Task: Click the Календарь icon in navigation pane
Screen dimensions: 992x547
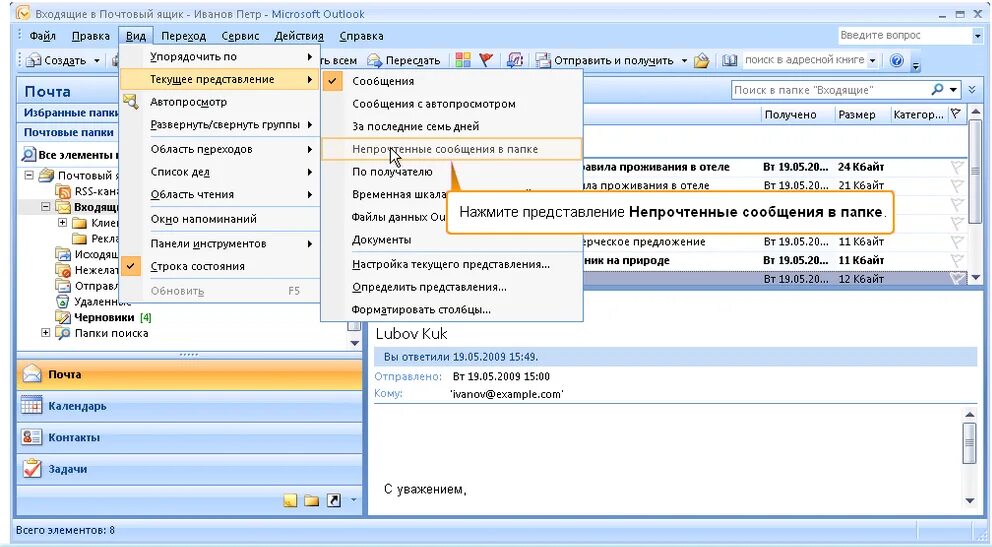Action: [x=32, y=405]
